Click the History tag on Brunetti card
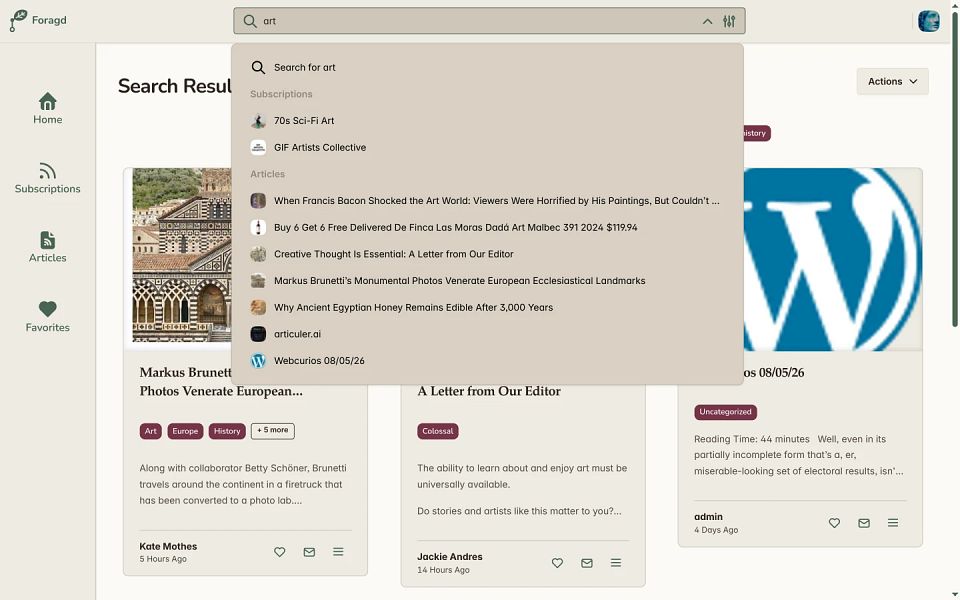 point(227,431)
